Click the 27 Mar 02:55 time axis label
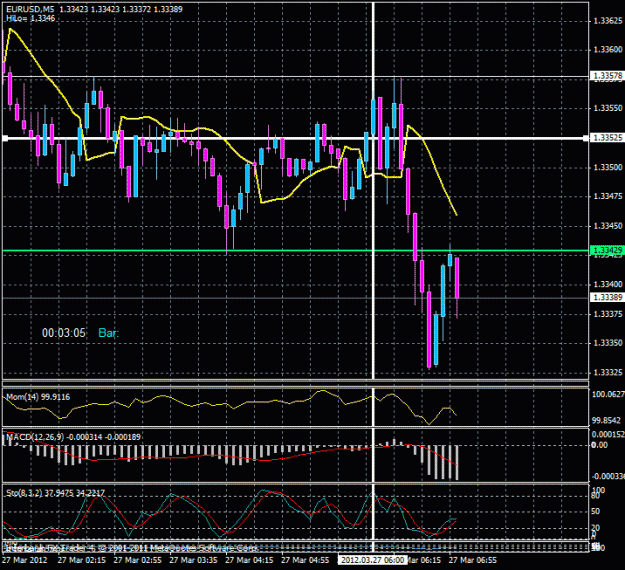The image size is (625, 570). tap(138, 560)
